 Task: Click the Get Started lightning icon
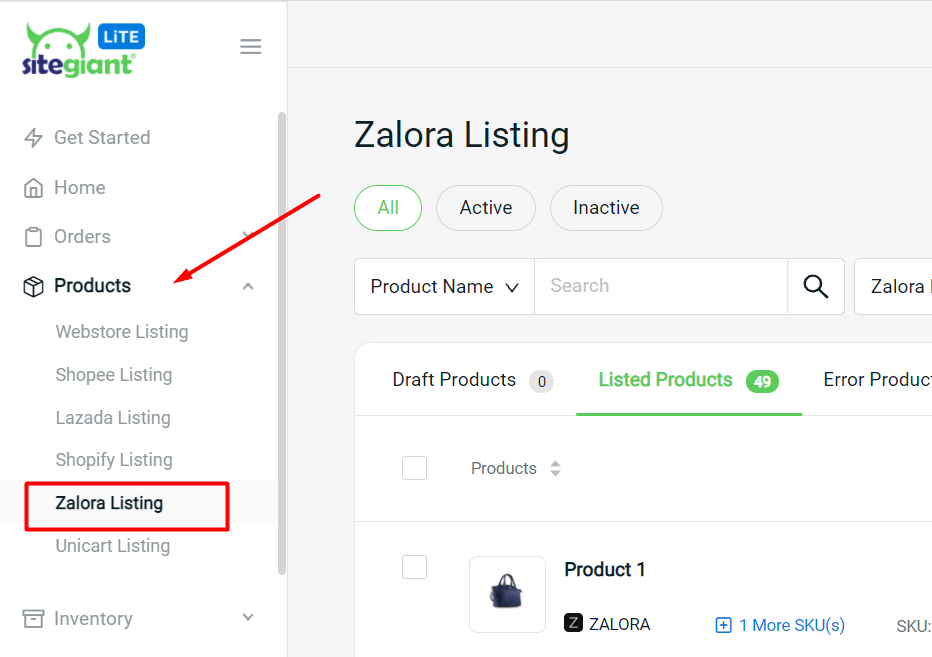(34, 138)
